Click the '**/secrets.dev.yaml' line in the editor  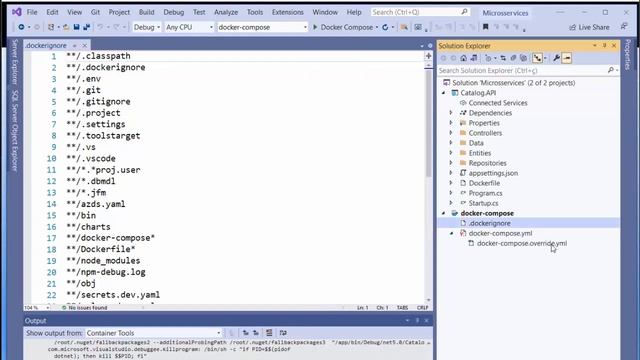pyautogui.click(x=113, y=295)
